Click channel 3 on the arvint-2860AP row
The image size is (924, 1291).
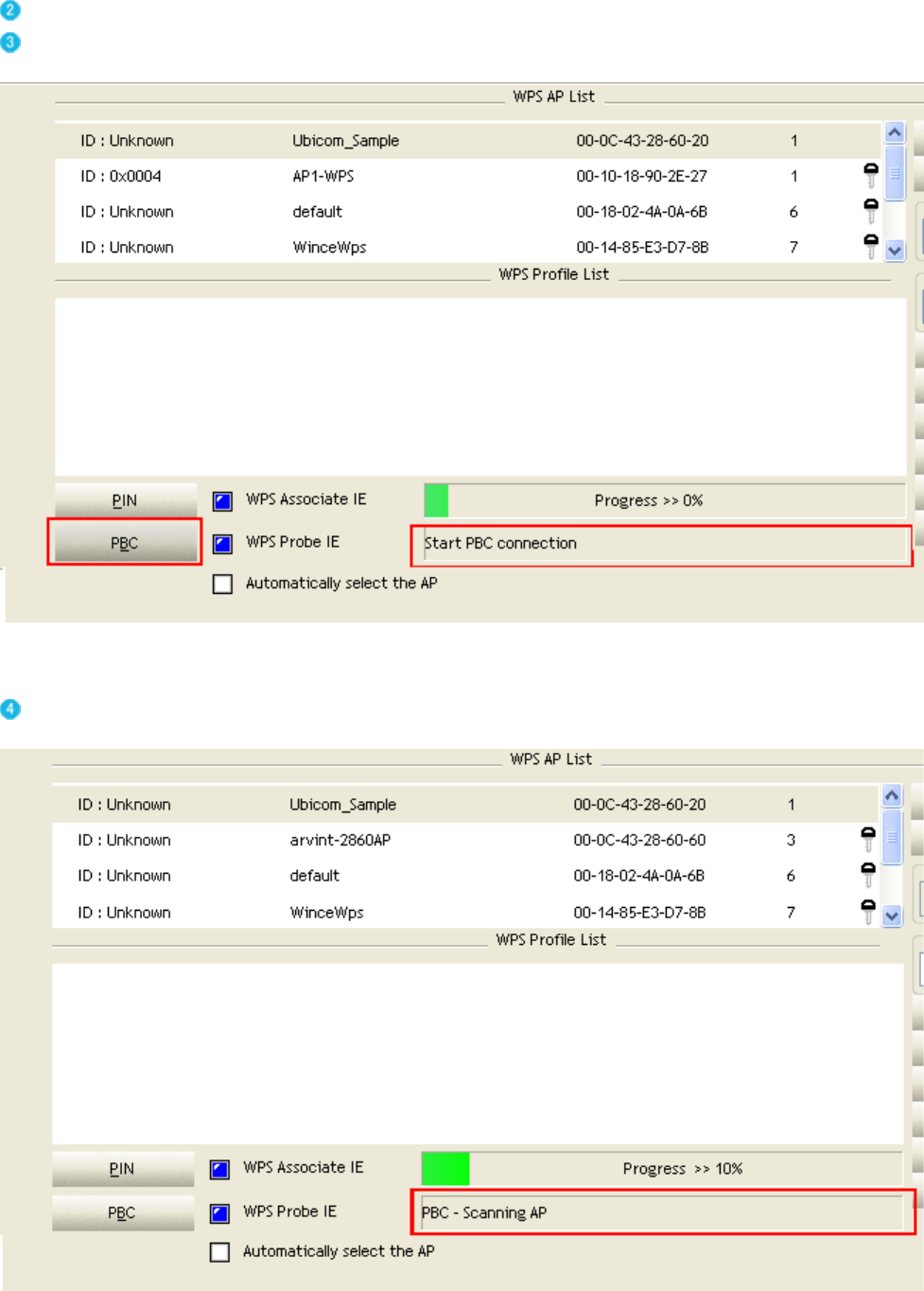pyautogui.click(x=791, y=840)
